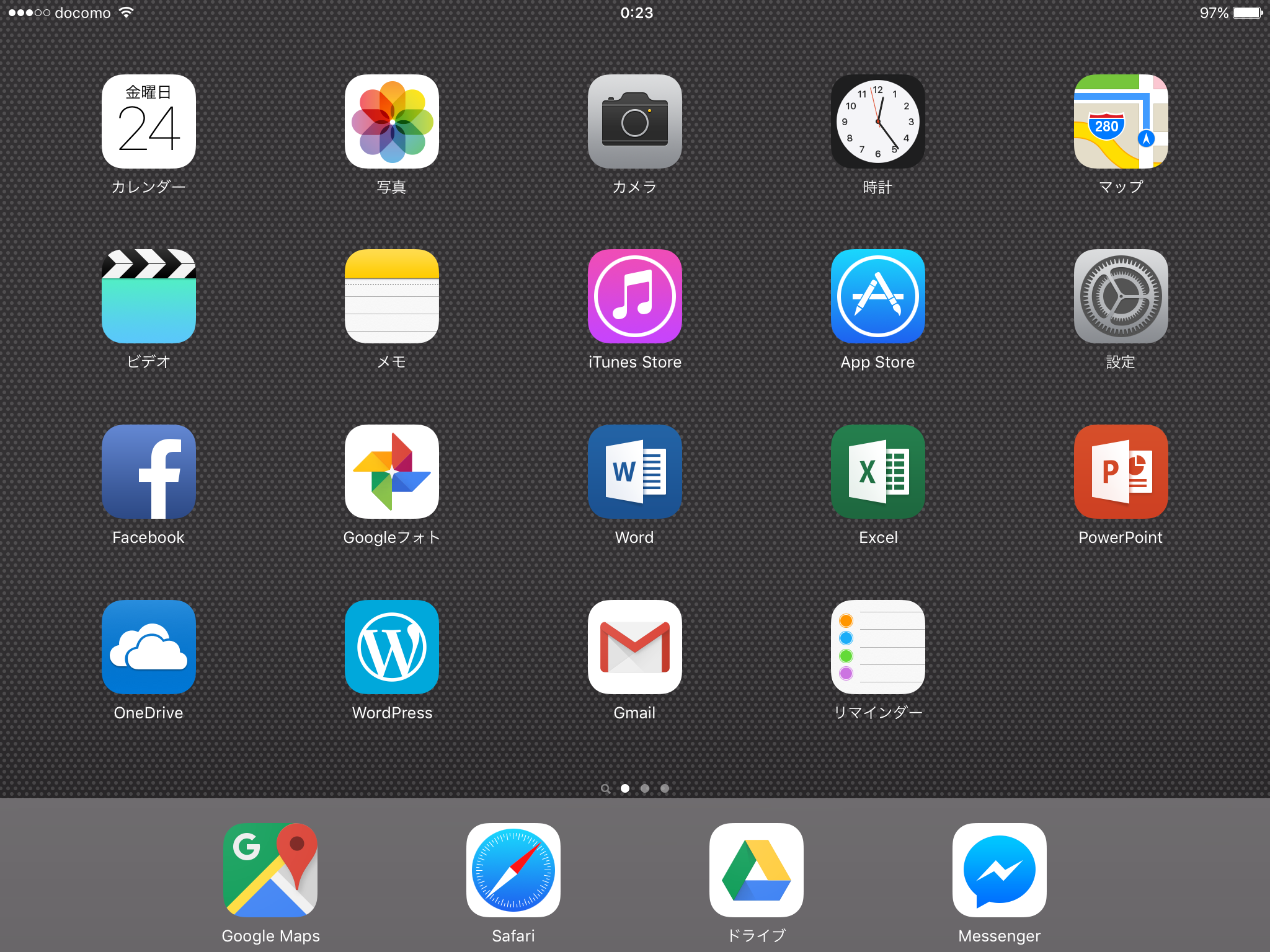Screen dimensions: 1270x952
Task: Open Reminders (リマインダー)
Action: (878, 647)
